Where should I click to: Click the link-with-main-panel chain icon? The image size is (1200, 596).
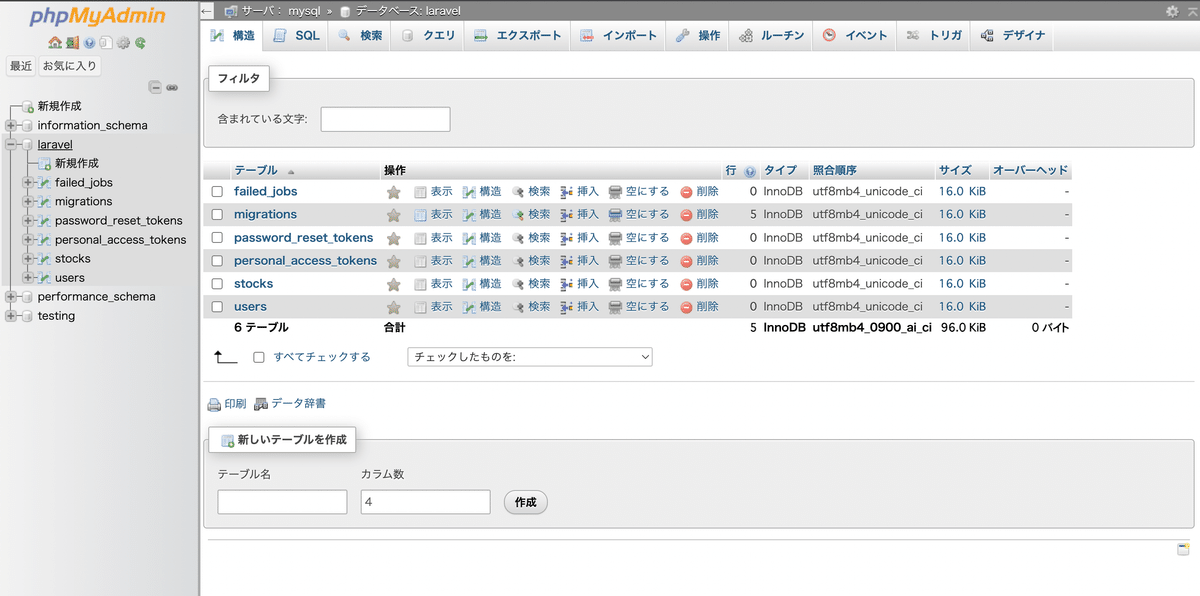(x=172, y=87)
